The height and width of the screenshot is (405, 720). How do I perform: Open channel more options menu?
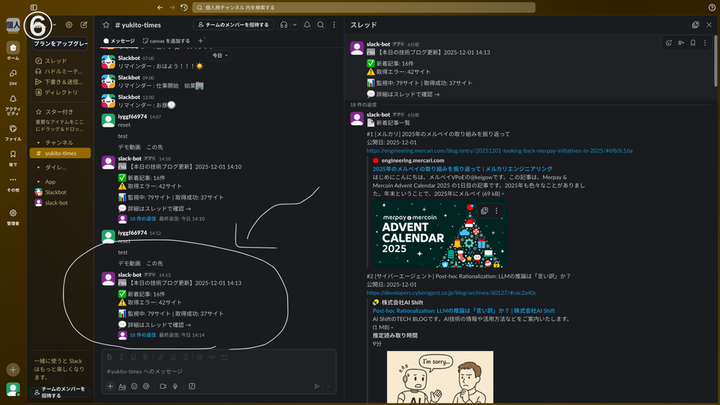pyautogui.click(x=334, y=25)
